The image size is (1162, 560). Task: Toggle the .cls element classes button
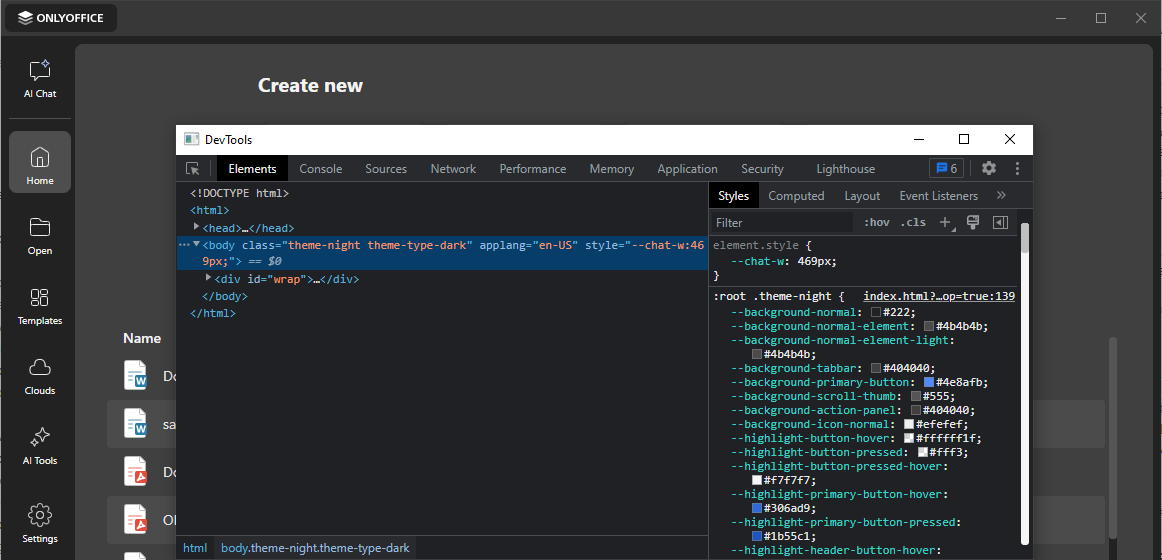click(x=913, y=222)
